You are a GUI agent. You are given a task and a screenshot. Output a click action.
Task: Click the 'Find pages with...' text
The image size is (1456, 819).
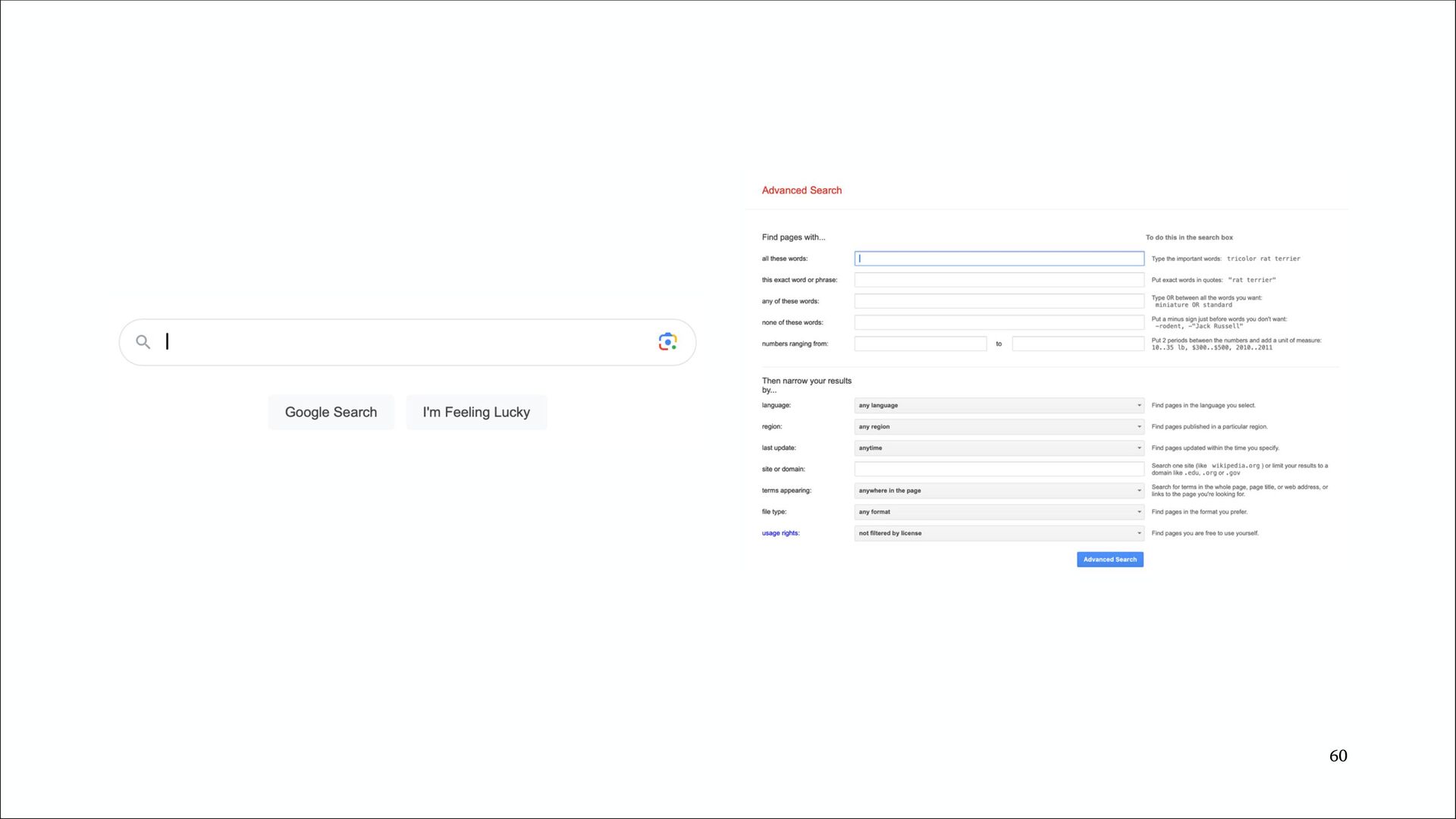(x=793, y=237)
